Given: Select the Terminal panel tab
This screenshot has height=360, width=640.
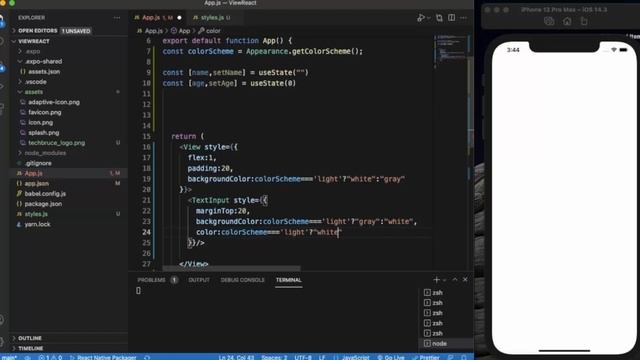Looking at the screenshot, I should [289, 280].
